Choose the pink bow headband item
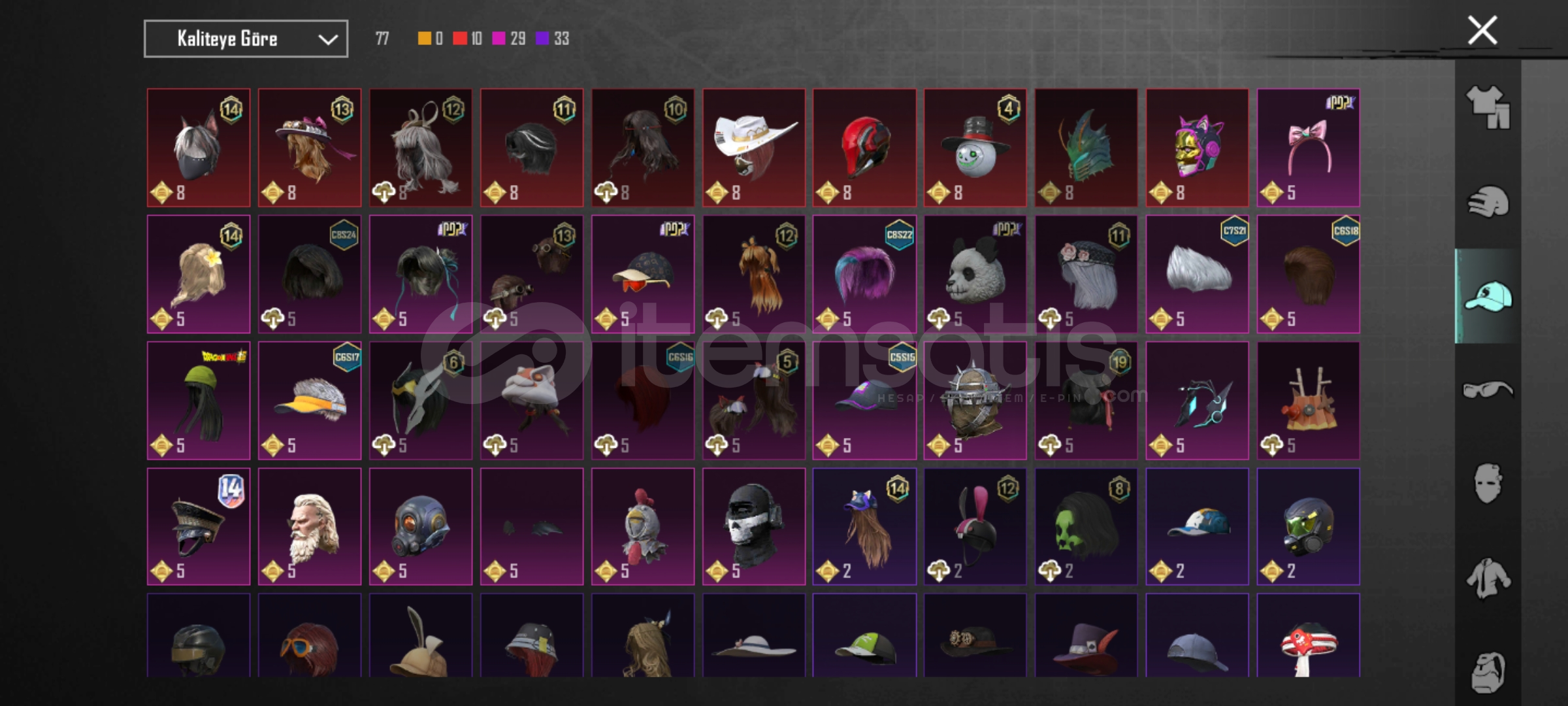1568x706 pixels. point(1308,148)
